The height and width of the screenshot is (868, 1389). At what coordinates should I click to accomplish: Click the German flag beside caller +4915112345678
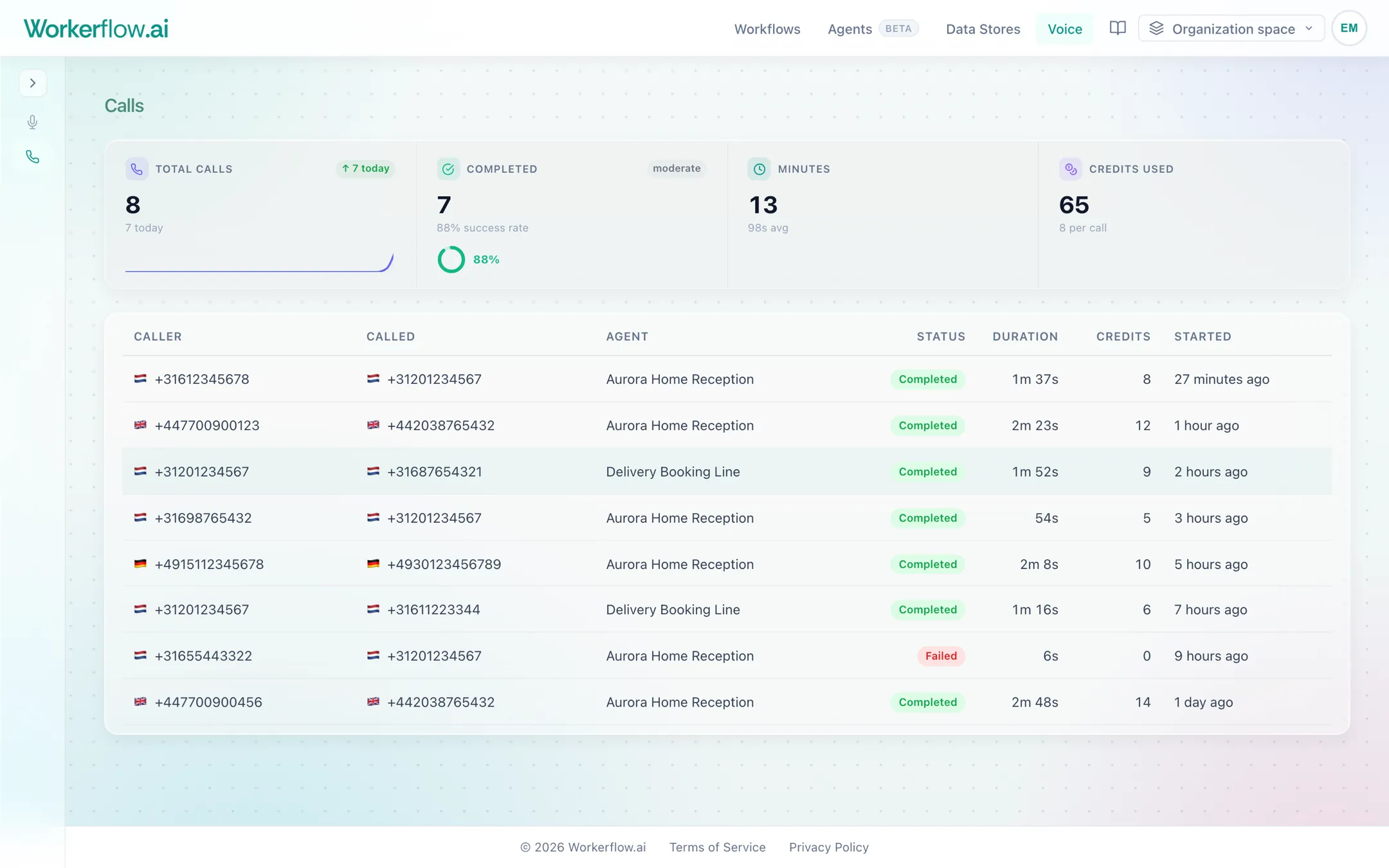click(140, 564)
